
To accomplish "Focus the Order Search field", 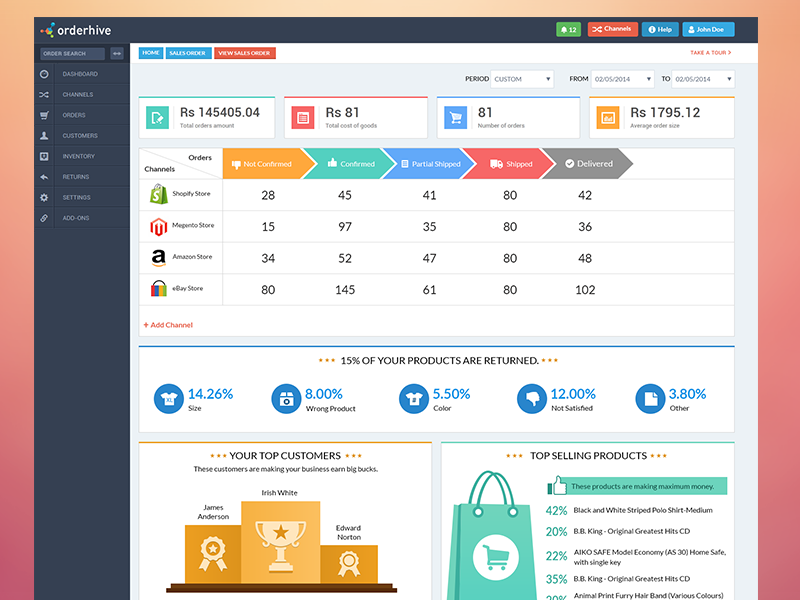I will point(72,54).
